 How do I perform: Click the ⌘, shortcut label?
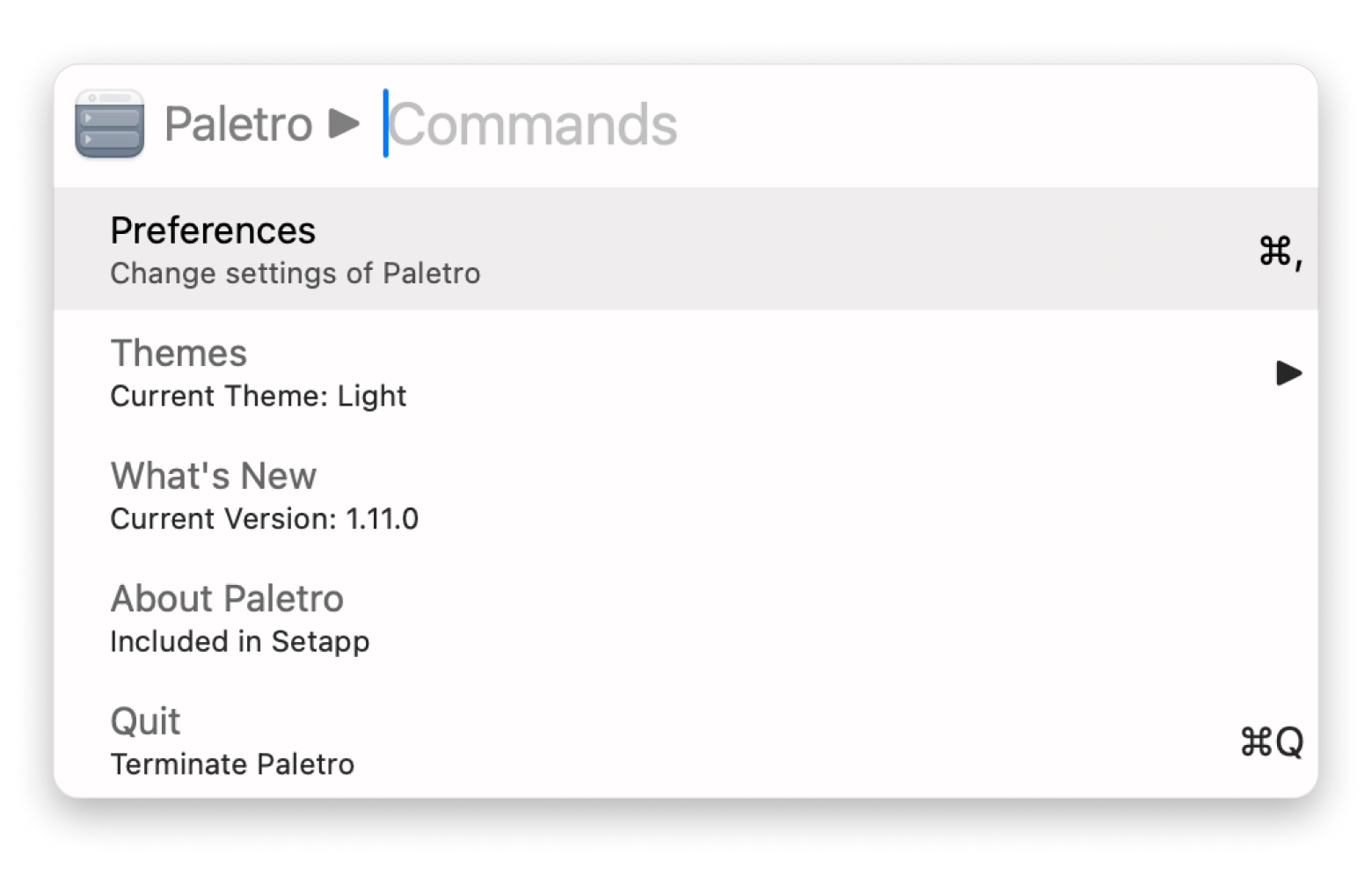(1281, 252)
